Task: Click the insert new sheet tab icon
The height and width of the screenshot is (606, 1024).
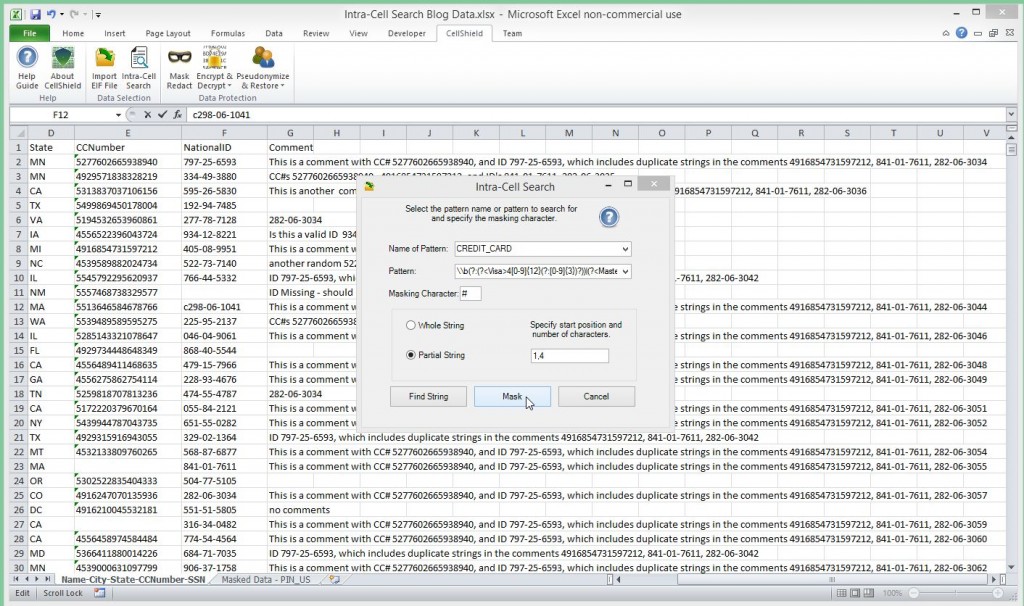Action: (334, 579)
